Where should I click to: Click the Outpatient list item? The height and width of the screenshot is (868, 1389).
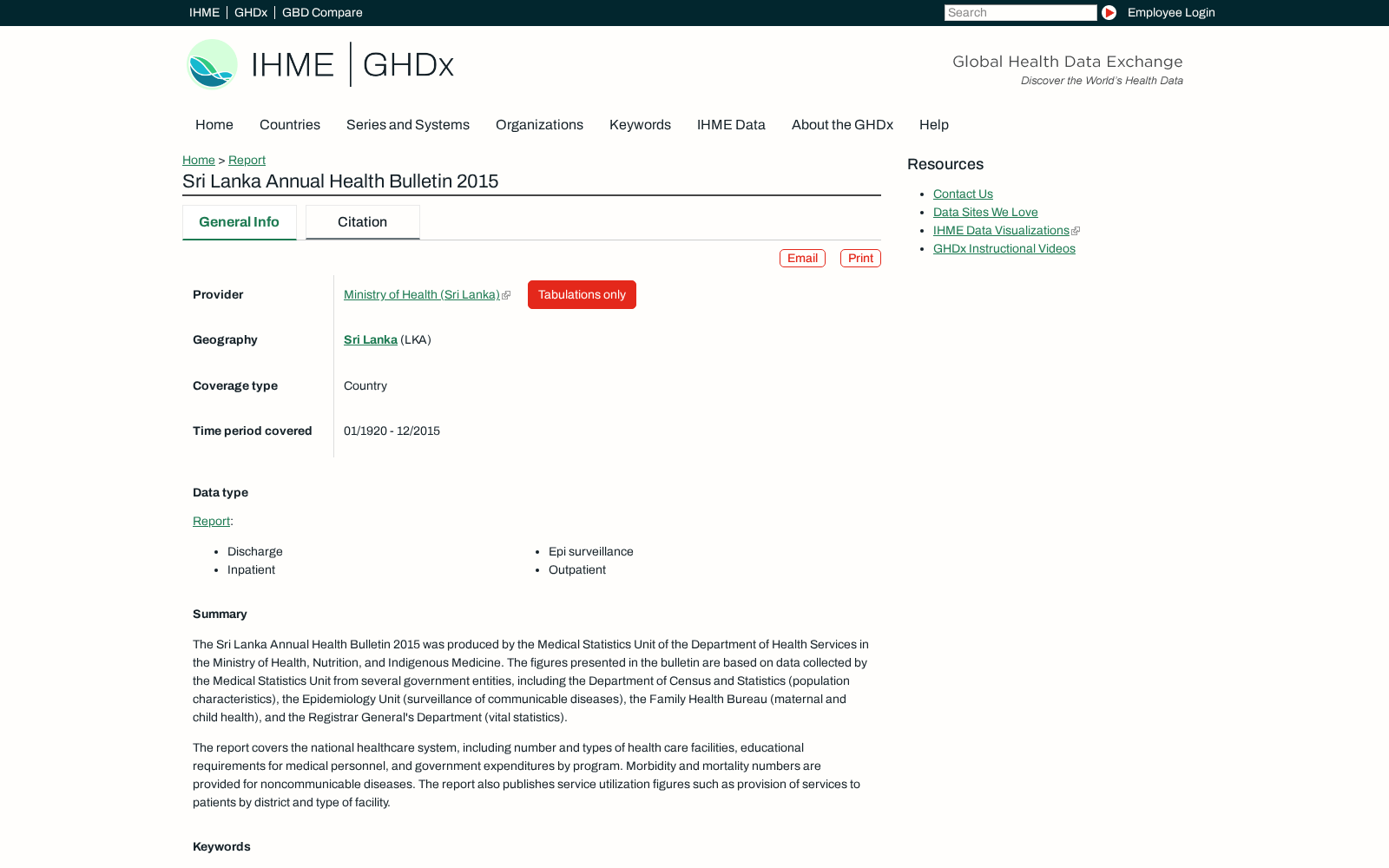577,570
